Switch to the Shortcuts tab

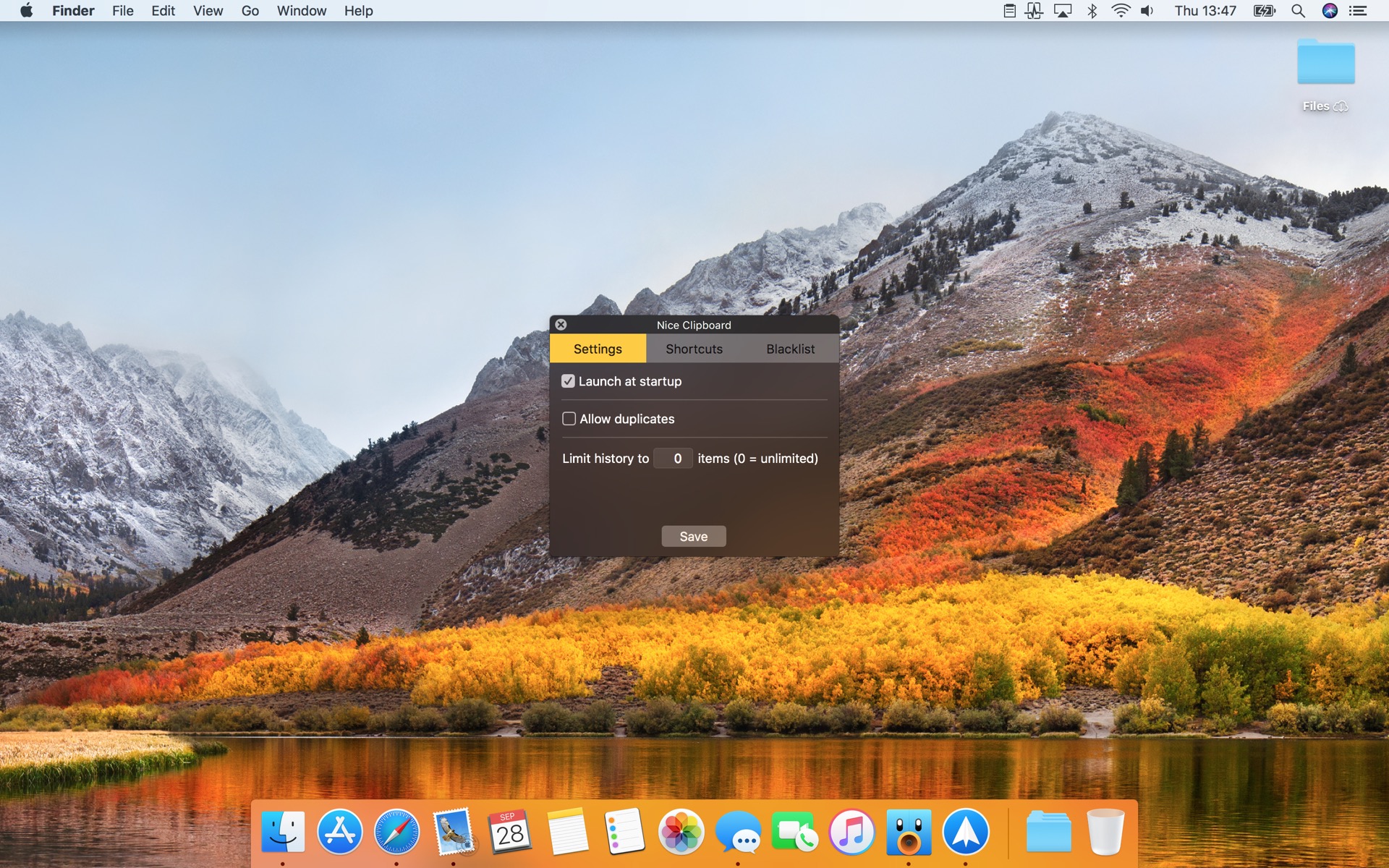[x=693, y=348]
